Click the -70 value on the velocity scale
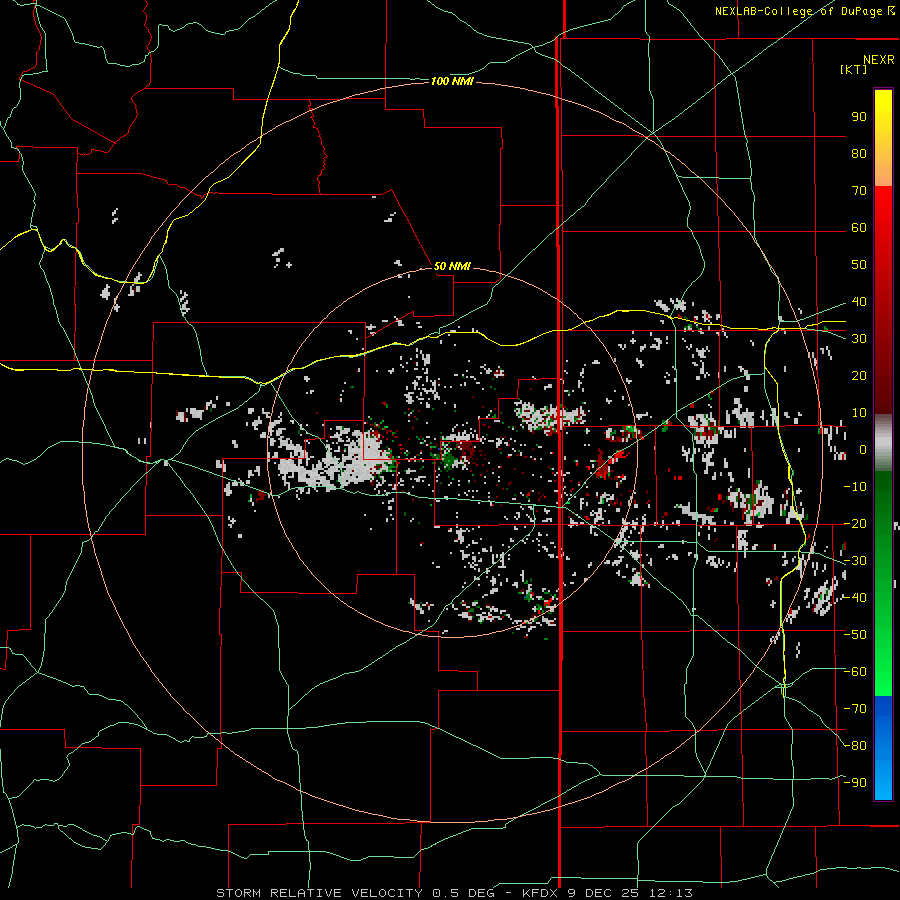900x900 pixels. pos(855,709)
